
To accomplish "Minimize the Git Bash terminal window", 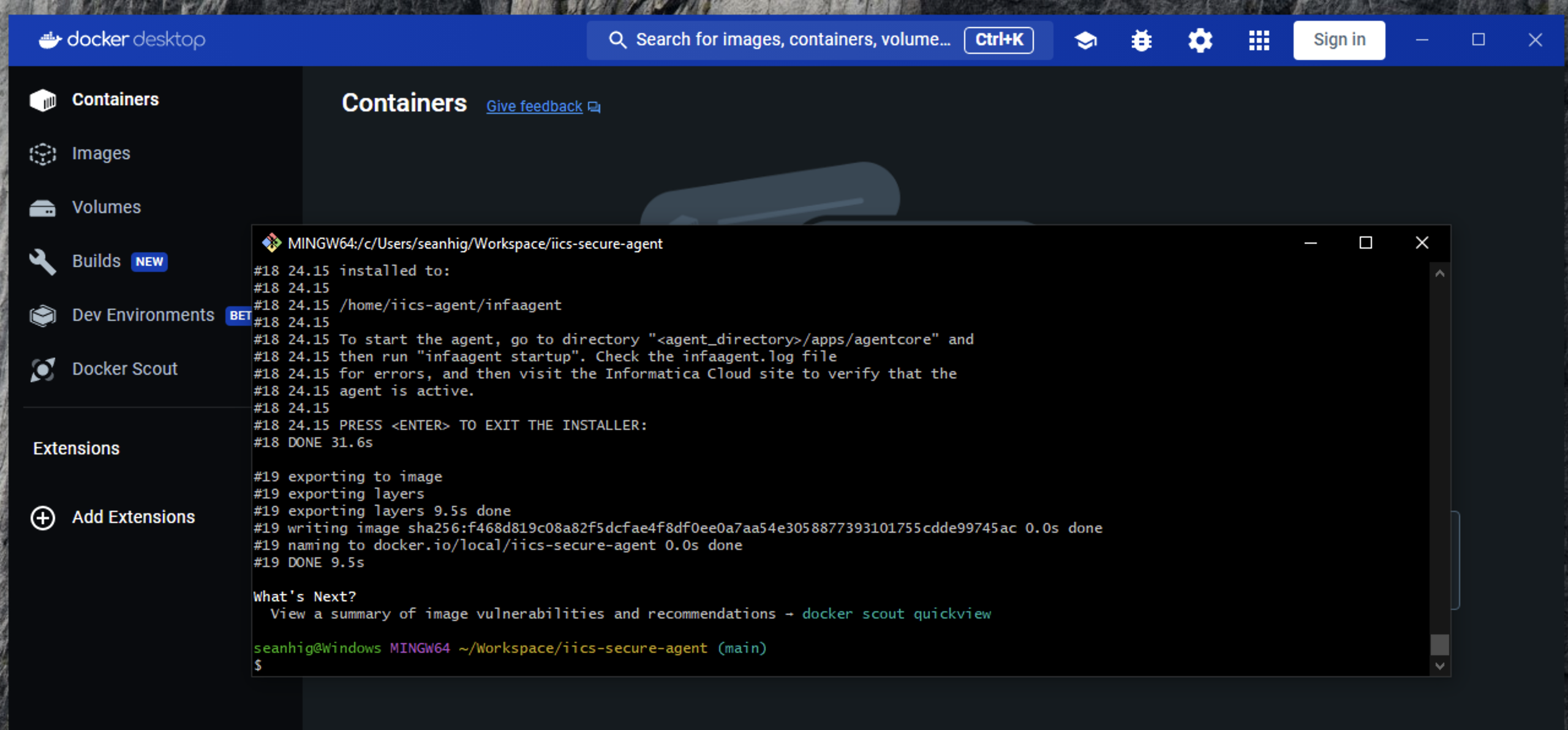I will coord(1310,243).
